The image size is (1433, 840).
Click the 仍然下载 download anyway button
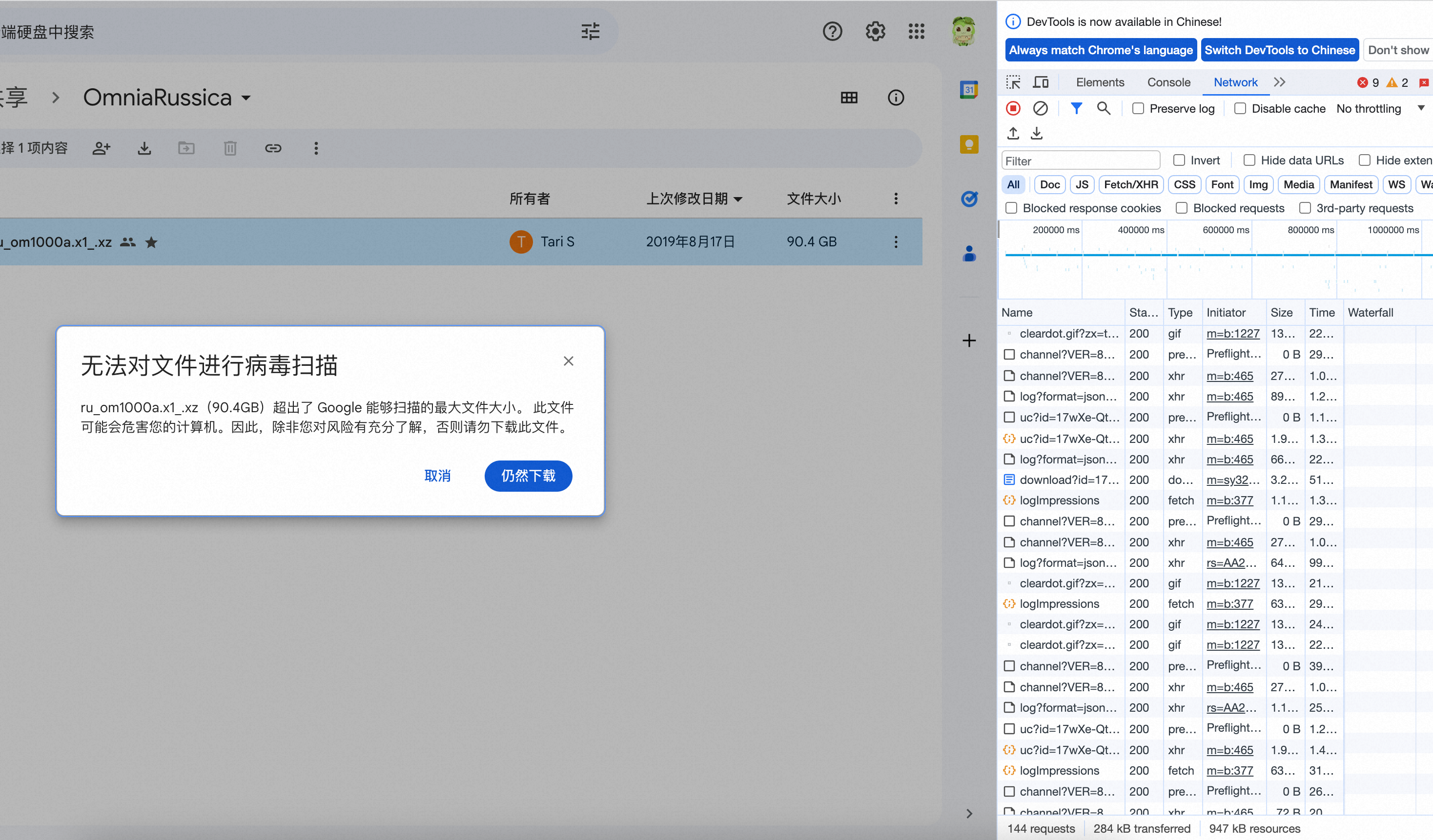[528, 476]
